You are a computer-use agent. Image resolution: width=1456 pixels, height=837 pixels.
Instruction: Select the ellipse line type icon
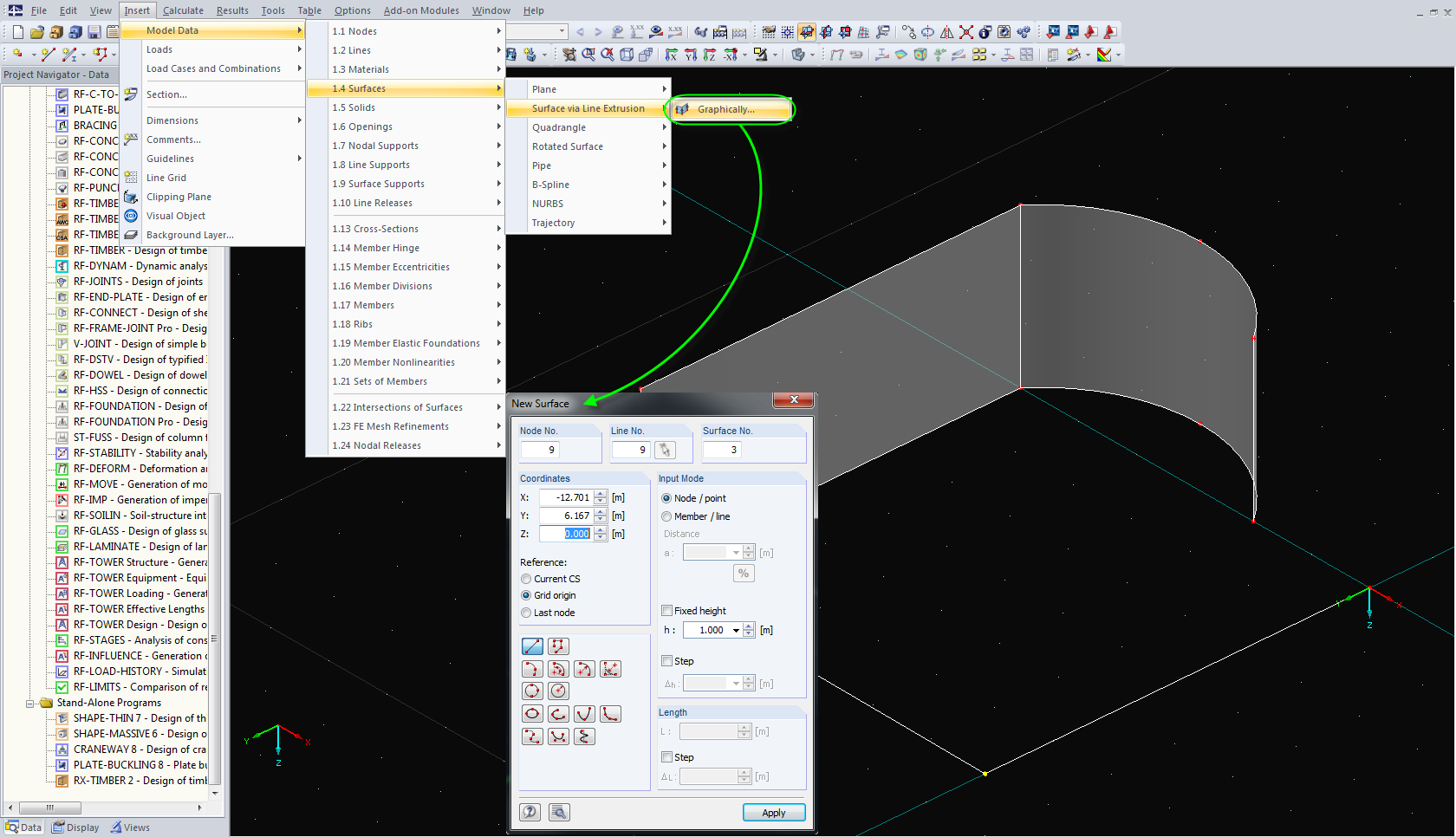coord(532,714)
